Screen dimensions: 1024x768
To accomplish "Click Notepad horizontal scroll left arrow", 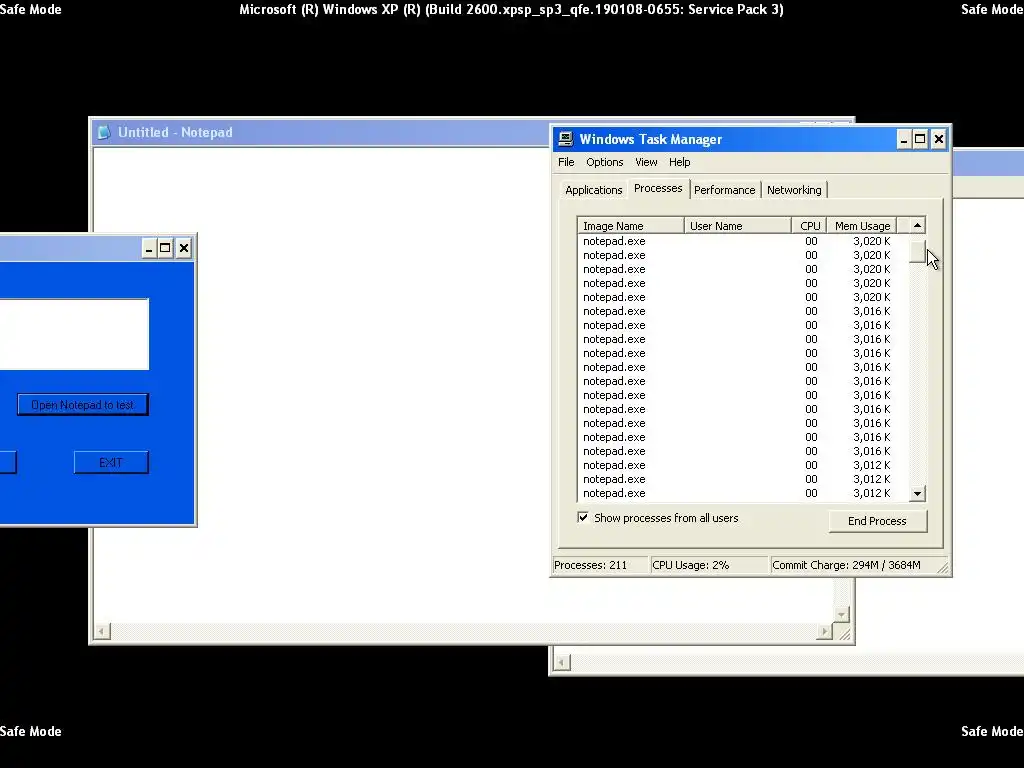I will [x=101, y=632].
